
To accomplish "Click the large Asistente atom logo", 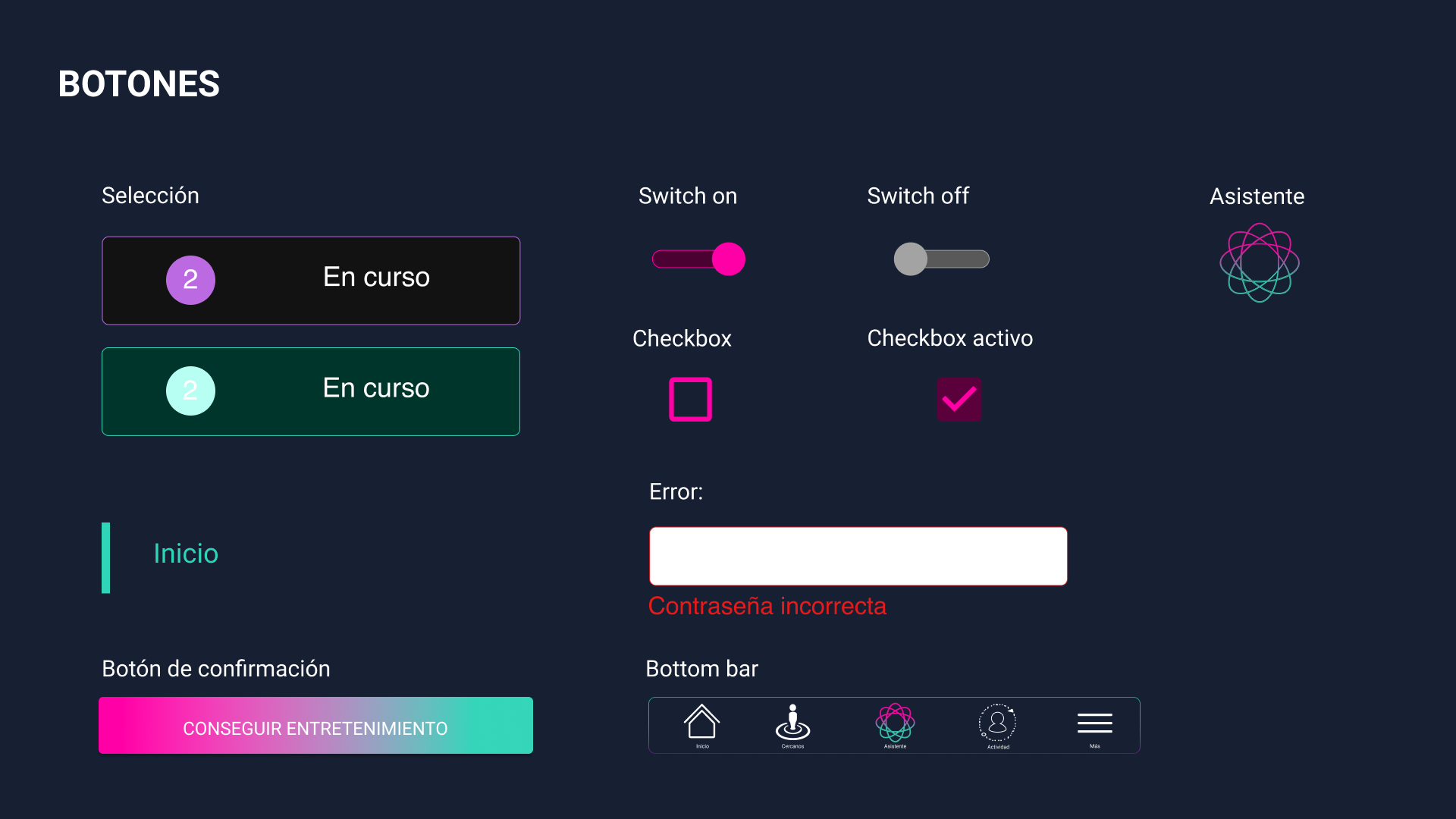I will tap(1259, 262).
